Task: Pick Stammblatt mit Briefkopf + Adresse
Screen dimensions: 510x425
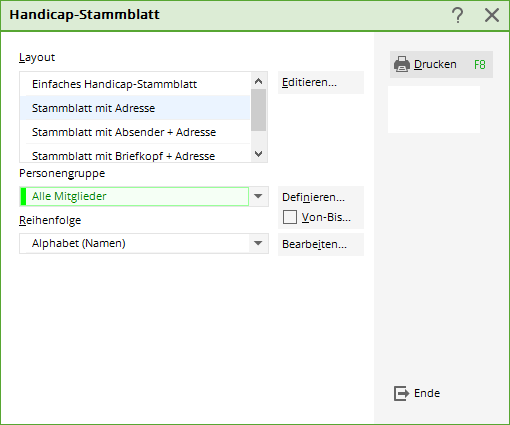Action: point(135,154)
